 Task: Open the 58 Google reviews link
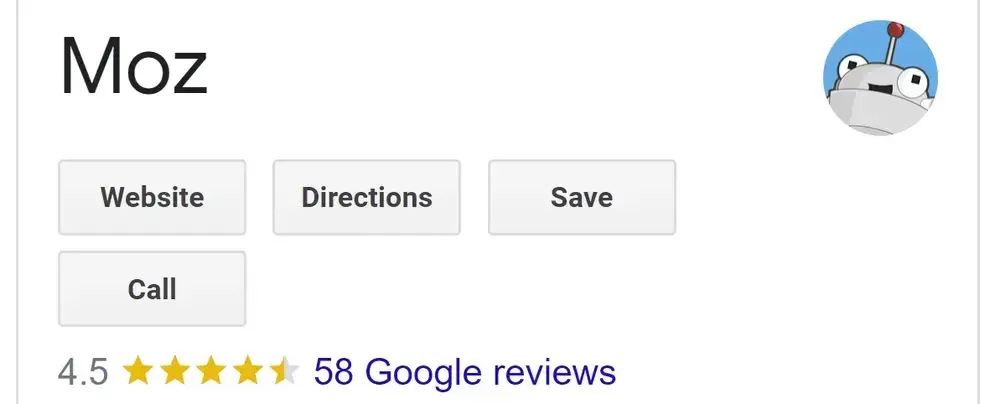[464, 372]
